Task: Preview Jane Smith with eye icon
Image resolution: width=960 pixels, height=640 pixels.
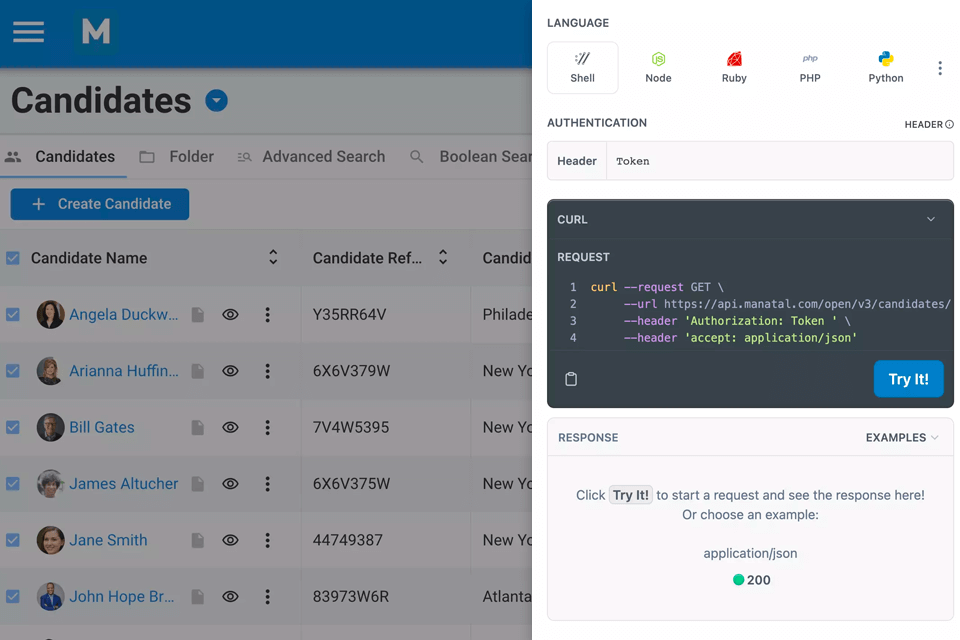Action: (x=230, y=540)
